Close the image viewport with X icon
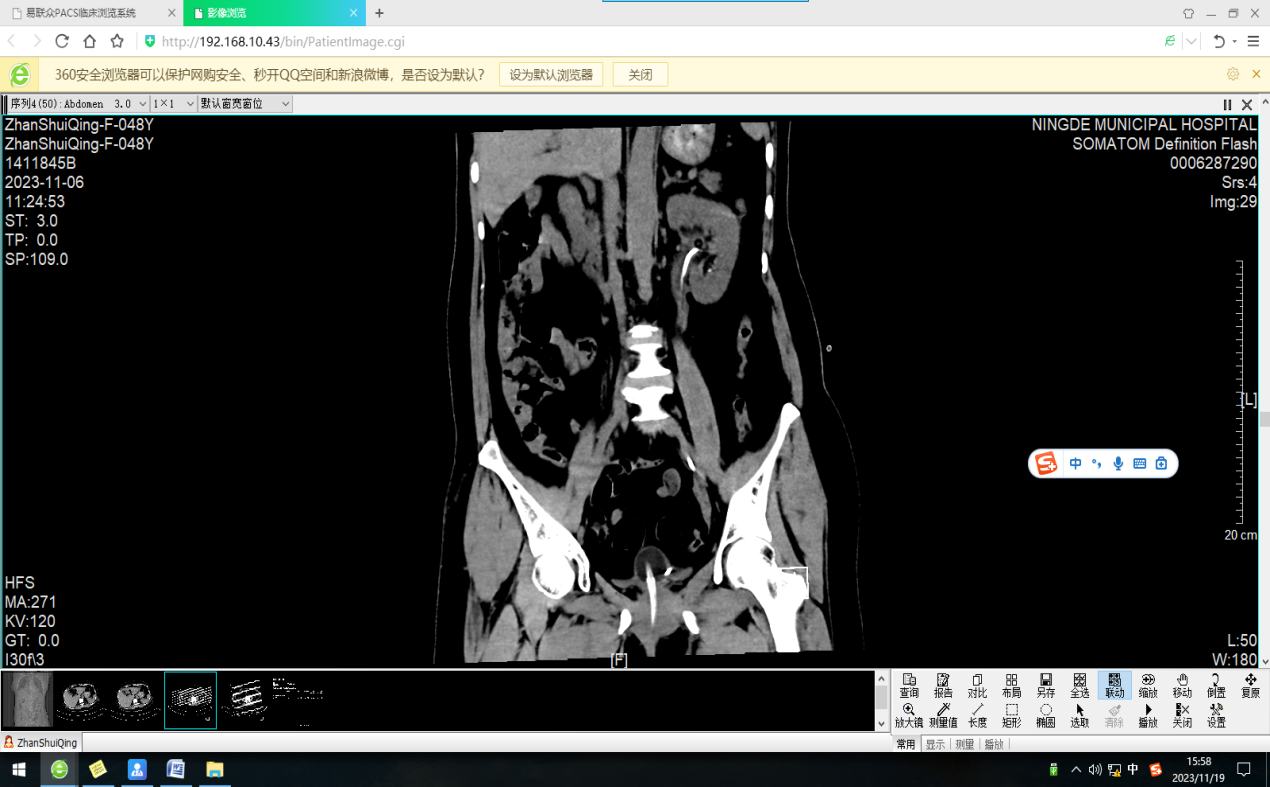Viewport: 1270px width, 787px height. [1247, 104]
